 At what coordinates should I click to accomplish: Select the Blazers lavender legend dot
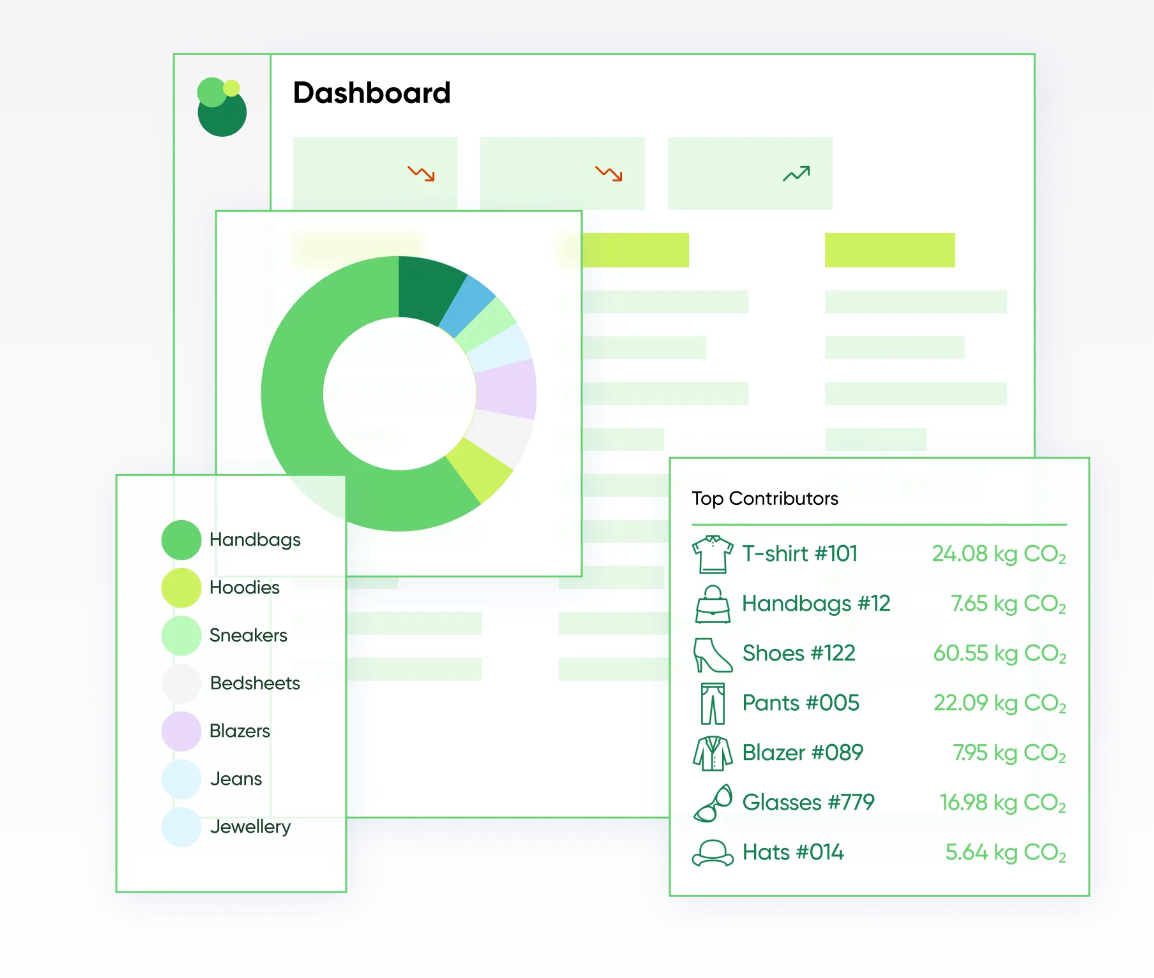point(181,731)
